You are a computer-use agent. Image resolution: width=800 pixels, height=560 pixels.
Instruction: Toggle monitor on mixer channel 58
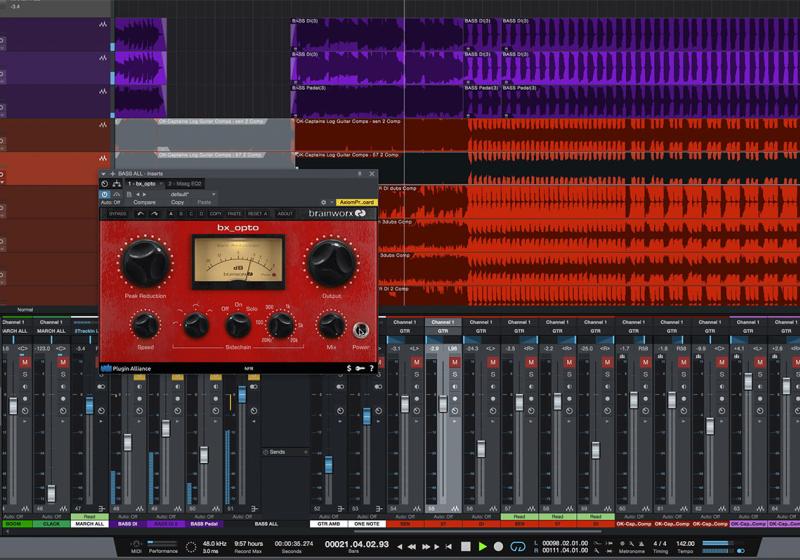coord(569,387)
